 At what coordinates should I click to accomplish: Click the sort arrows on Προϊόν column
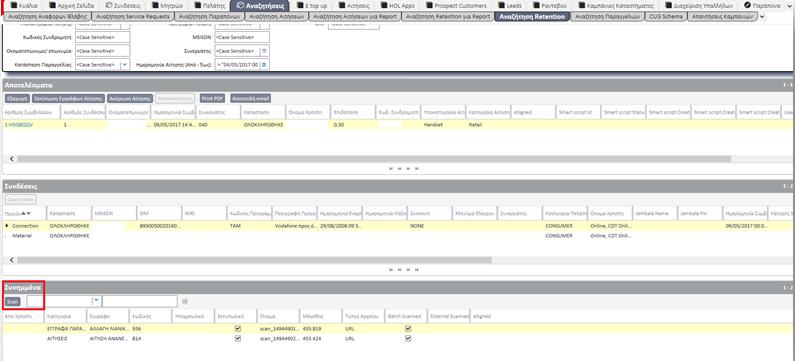tap(26, 213)
